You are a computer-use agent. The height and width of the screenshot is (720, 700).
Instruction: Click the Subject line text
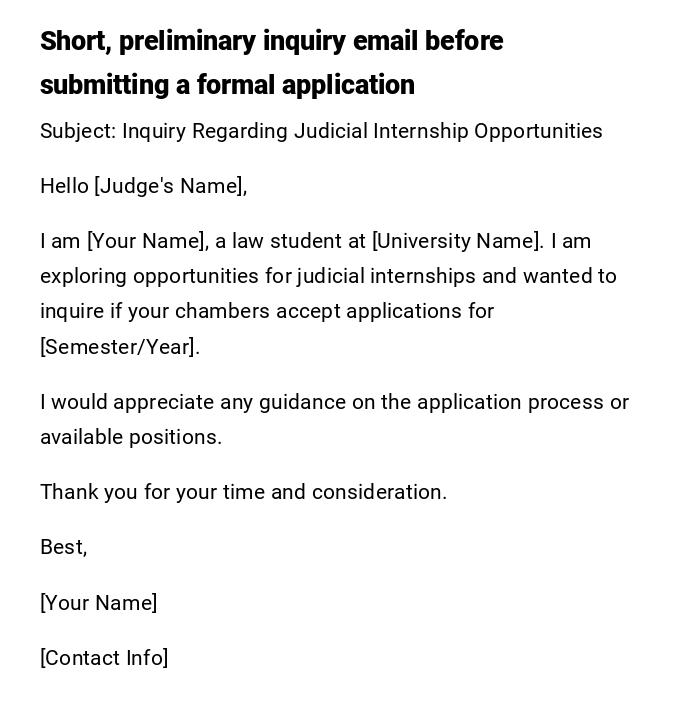pyautogui.click(x=321, y=131)
